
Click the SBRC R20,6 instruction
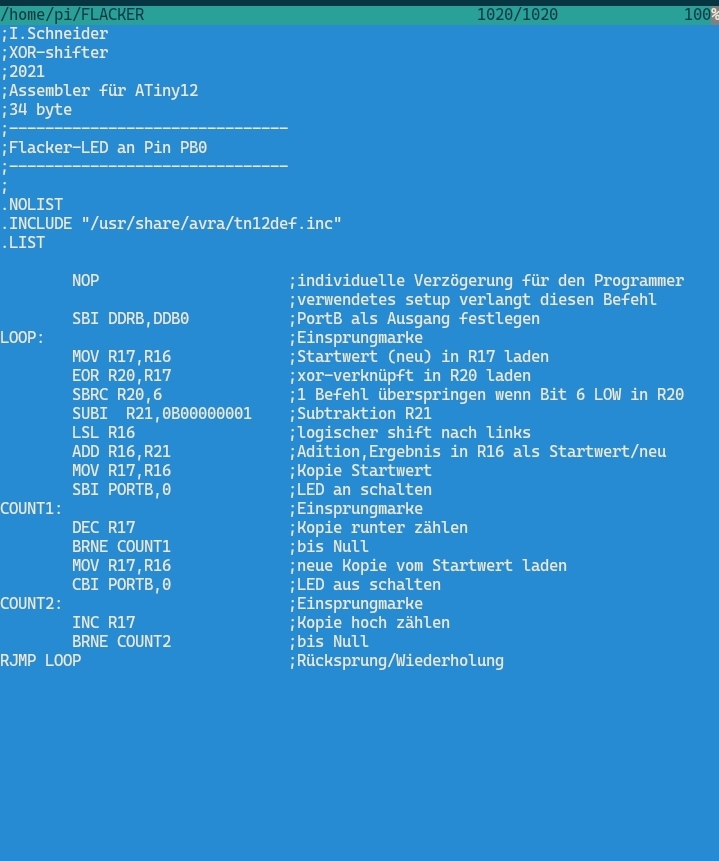pyautogui.click(x=117, y=395)
